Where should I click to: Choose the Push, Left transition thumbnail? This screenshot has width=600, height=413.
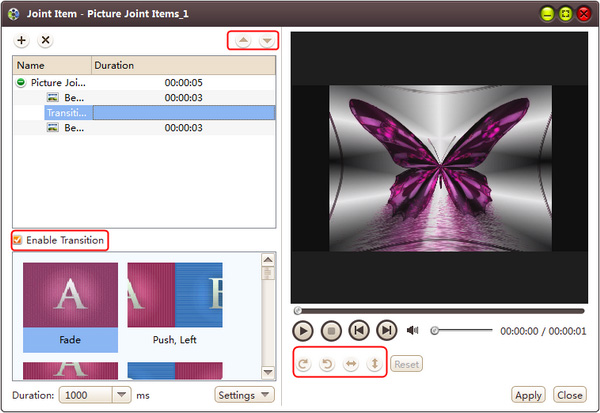point(175,305)
